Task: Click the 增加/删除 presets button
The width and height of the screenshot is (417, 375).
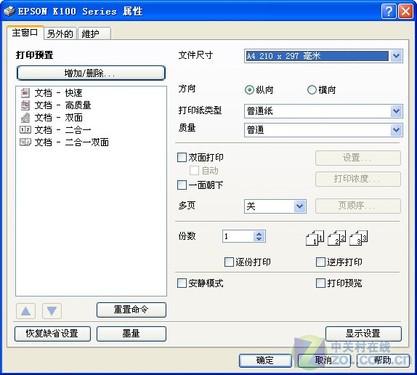Action: tap(91, 73)
